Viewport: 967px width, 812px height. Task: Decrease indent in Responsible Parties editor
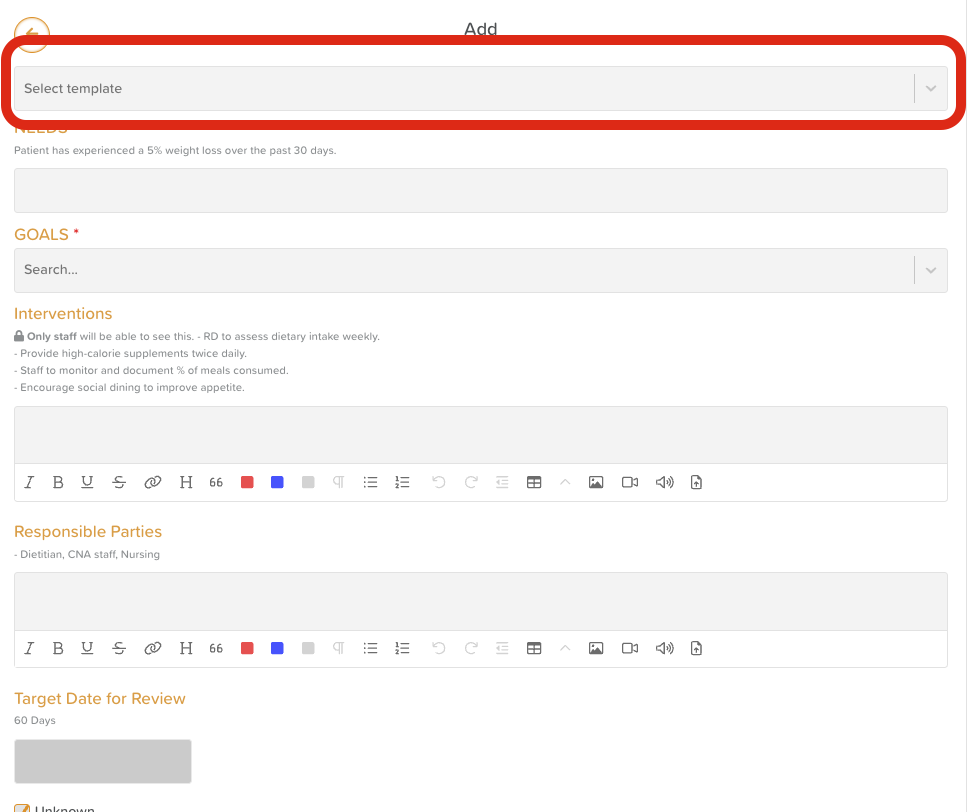(x=502, y=648)
